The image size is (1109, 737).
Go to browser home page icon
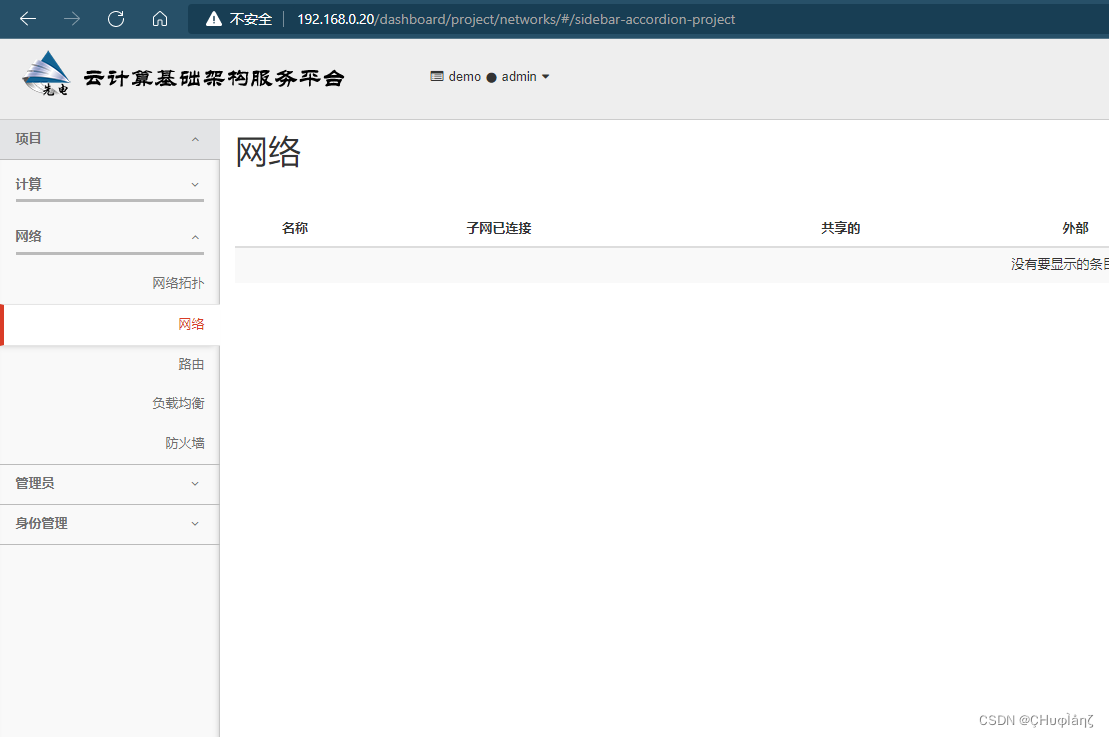coord(160,19)
